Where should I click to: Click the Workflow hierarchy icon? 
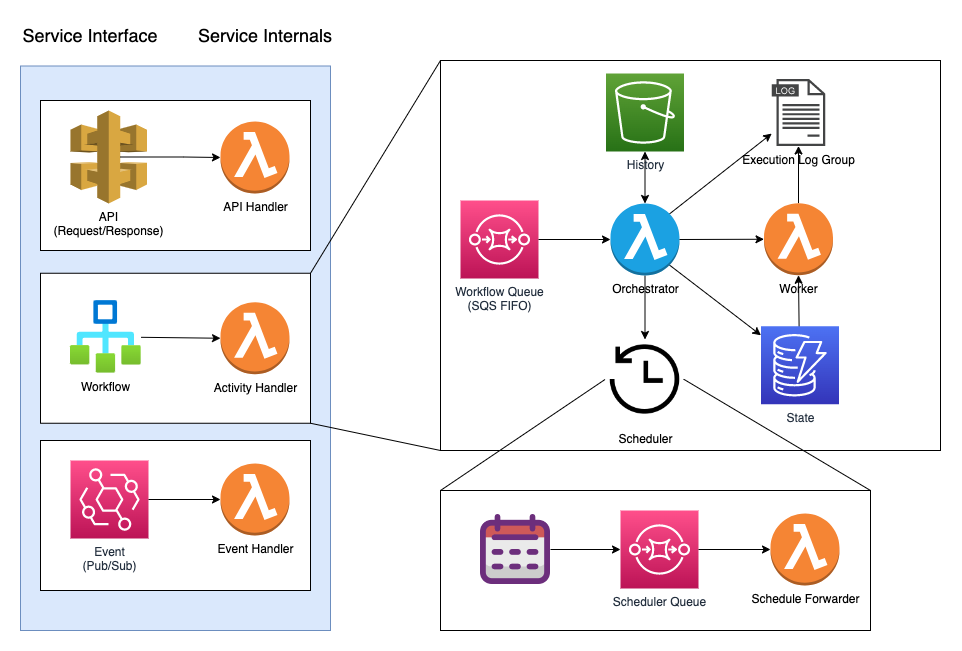(x=104, y=336)
